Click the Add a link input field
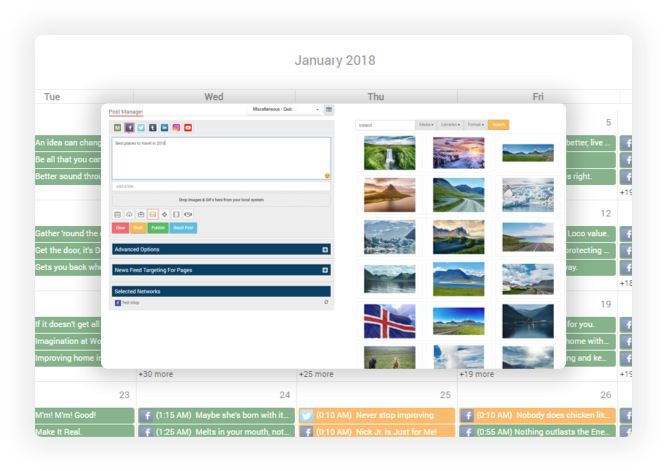 pyautogui.click(x=221, y=186)
